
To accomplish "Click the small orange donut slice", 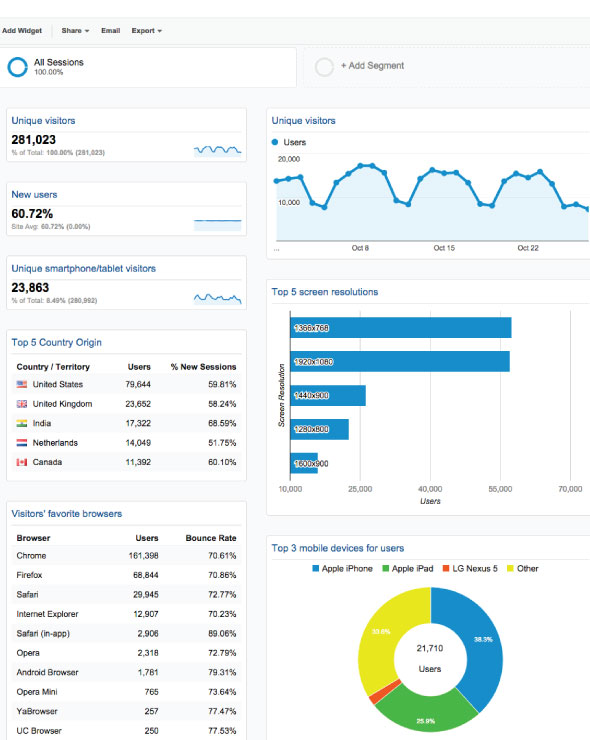I will [385, 692].
